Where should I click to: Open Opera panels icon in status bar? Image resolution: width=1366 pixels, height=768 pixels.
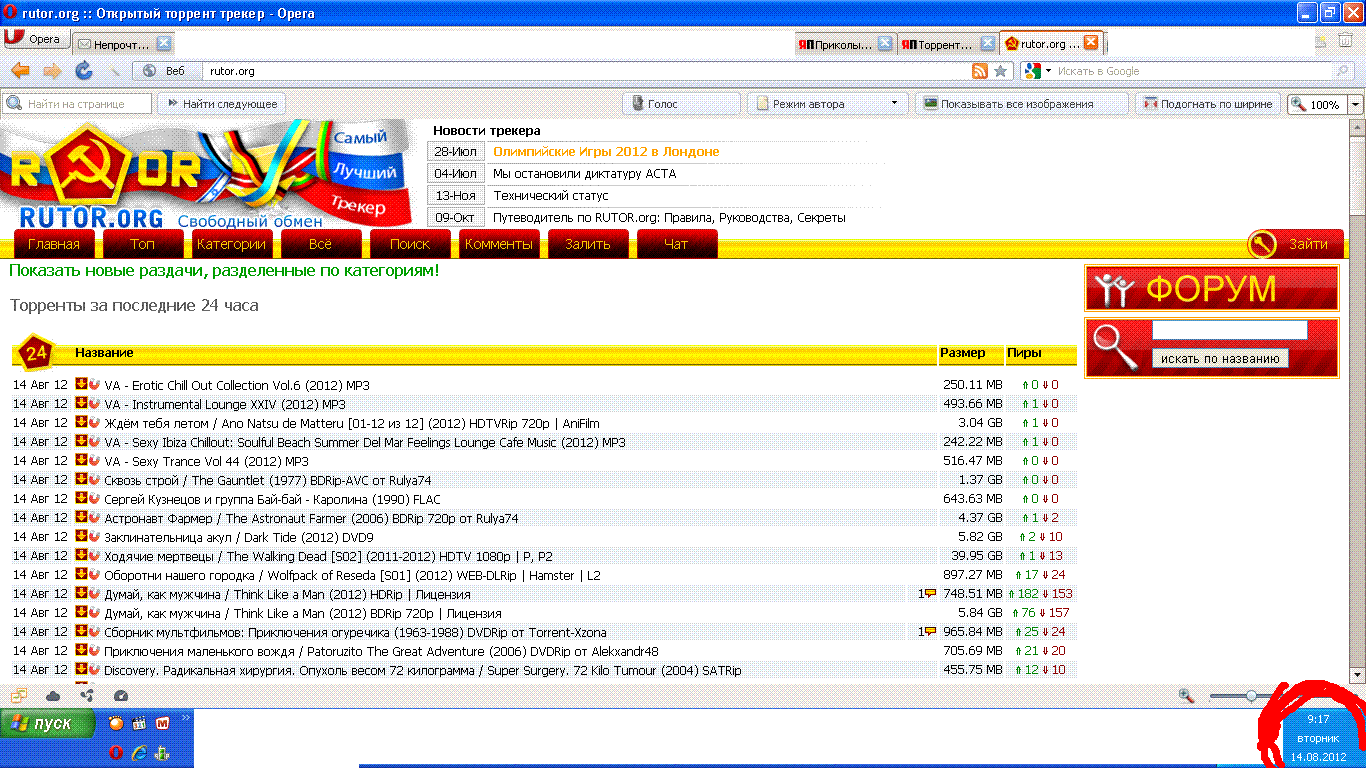19,695
